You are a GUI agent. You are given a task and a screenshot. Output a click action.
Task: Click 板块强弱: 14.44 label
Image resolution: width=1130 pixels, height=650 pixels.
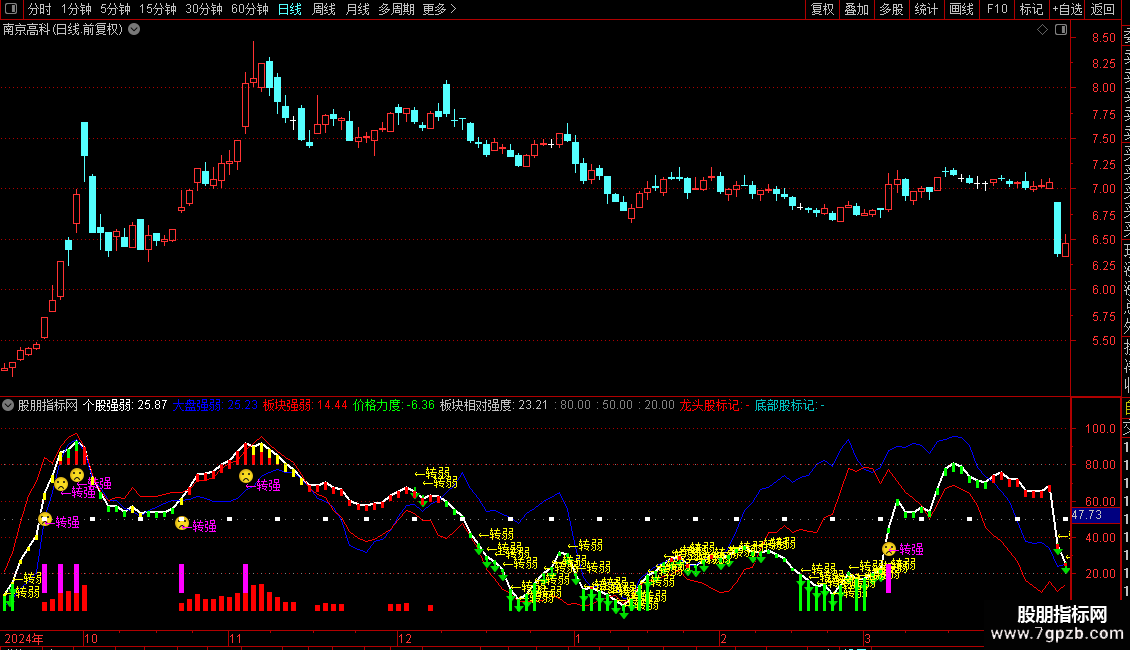305,405
